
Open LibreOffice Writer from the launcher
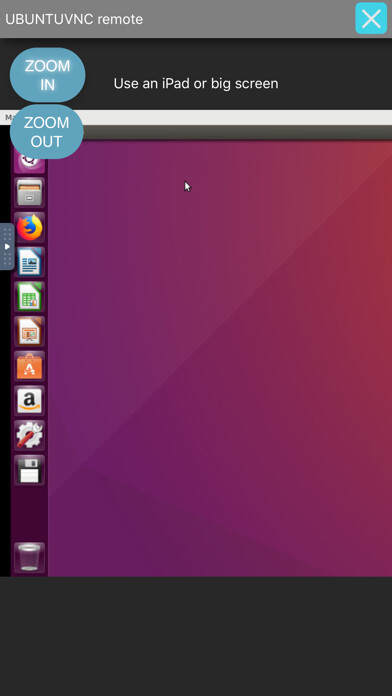click(x=29, y=262)
